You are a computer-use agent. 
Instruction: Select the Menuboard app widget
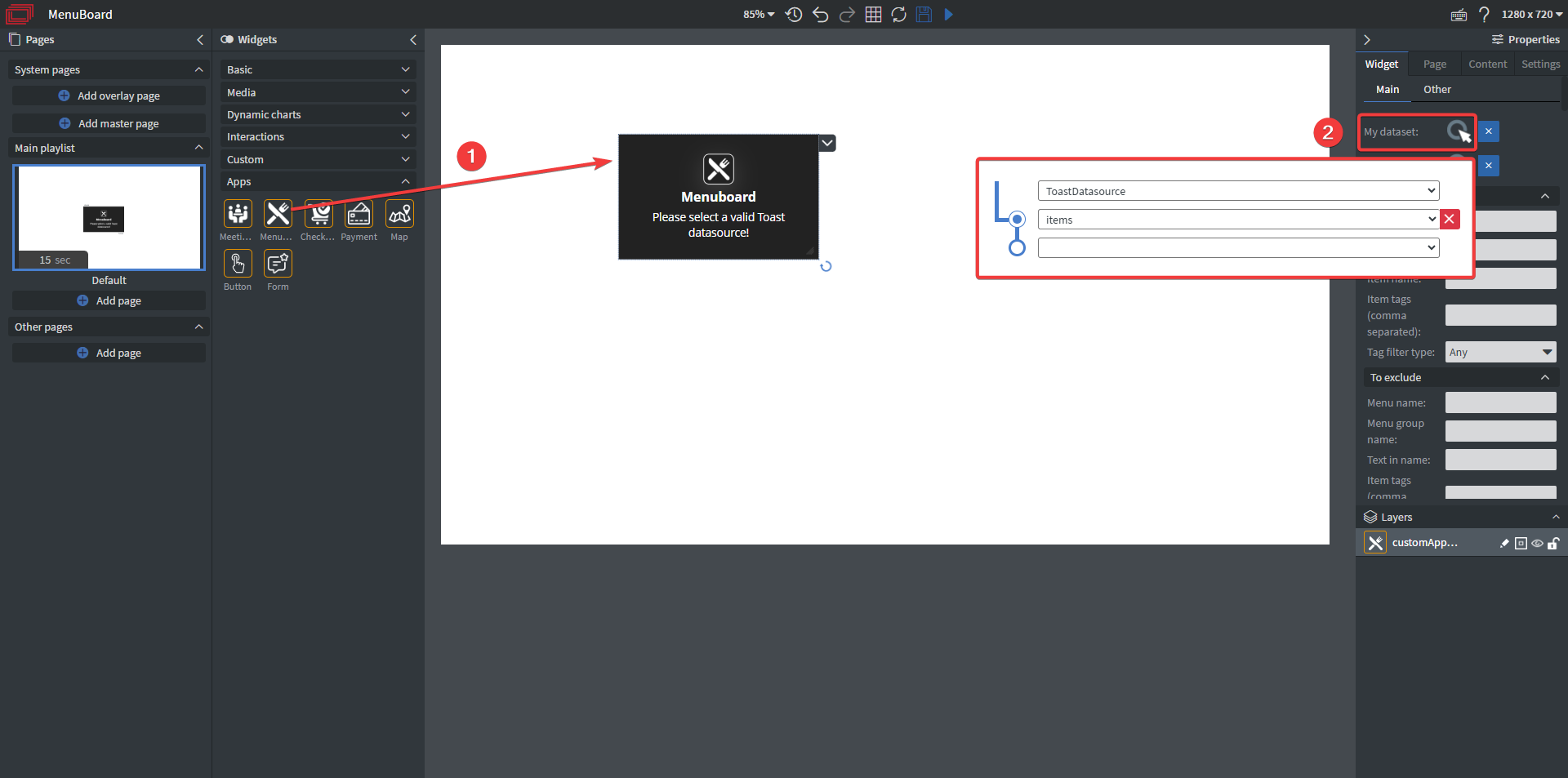point(278,214)
